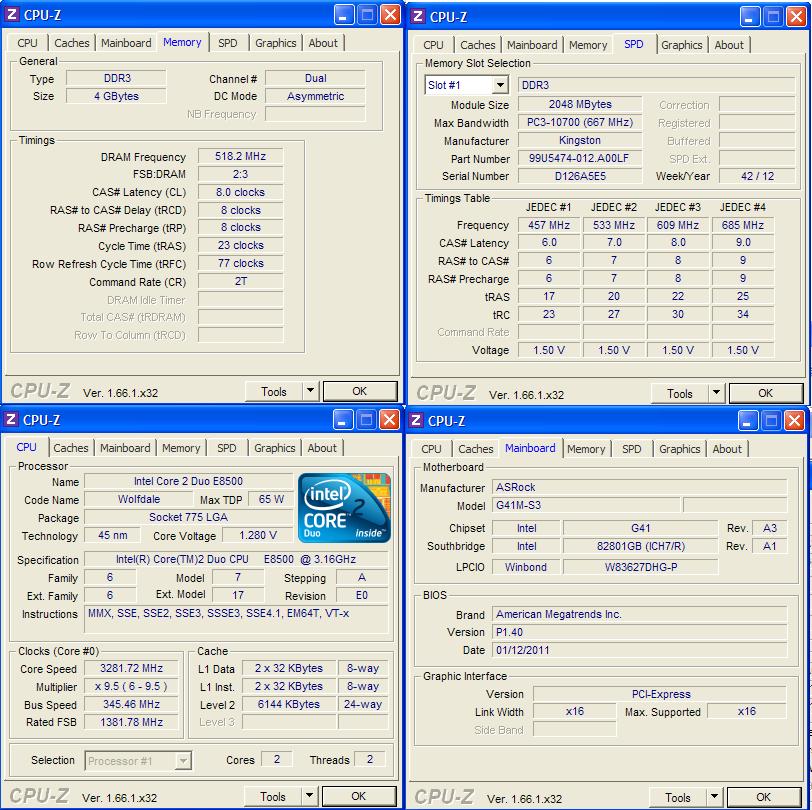Click the Module Size value 2048 MBytes
Image resolution: width=812 pixels, height=810 pixels.
pos(580,104)
